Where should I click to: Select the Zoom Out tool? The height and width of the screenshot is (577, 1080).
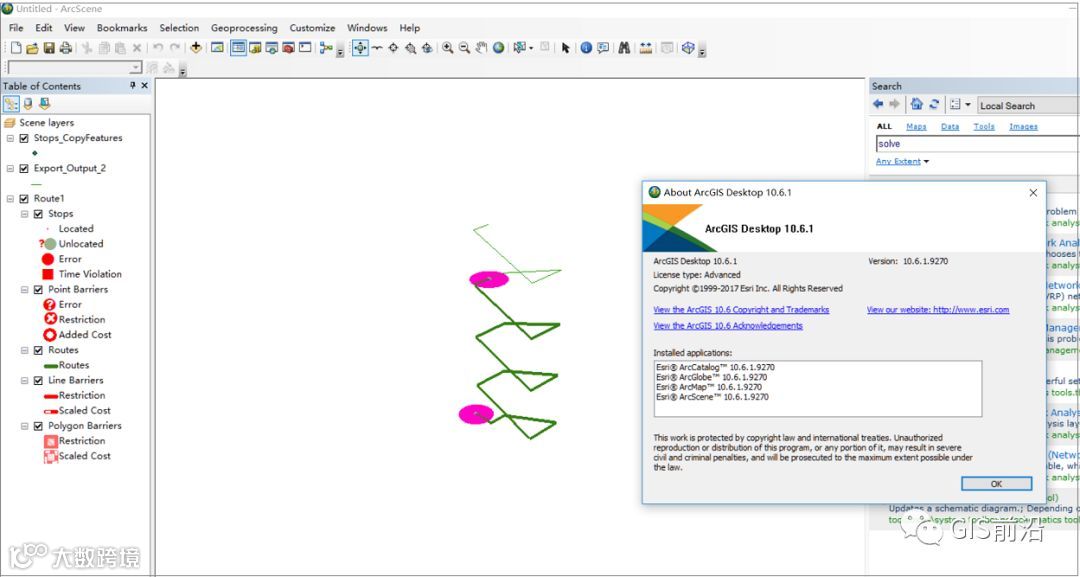click(464, 48)
